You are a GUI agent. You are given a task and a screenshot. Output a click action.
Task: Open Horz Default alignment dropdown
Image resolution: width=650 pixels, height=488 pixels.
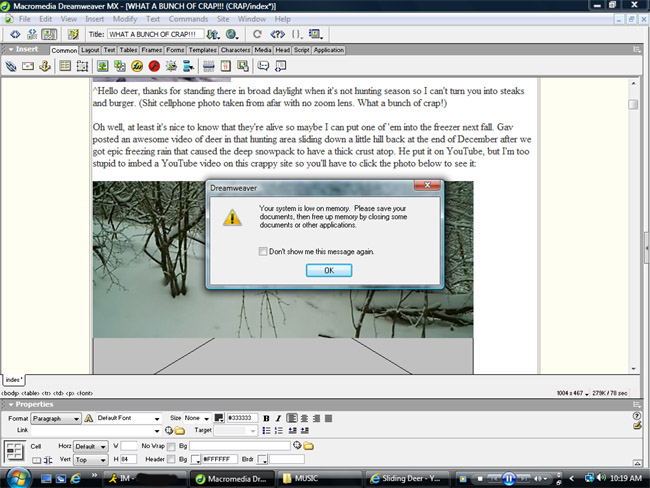91,447
